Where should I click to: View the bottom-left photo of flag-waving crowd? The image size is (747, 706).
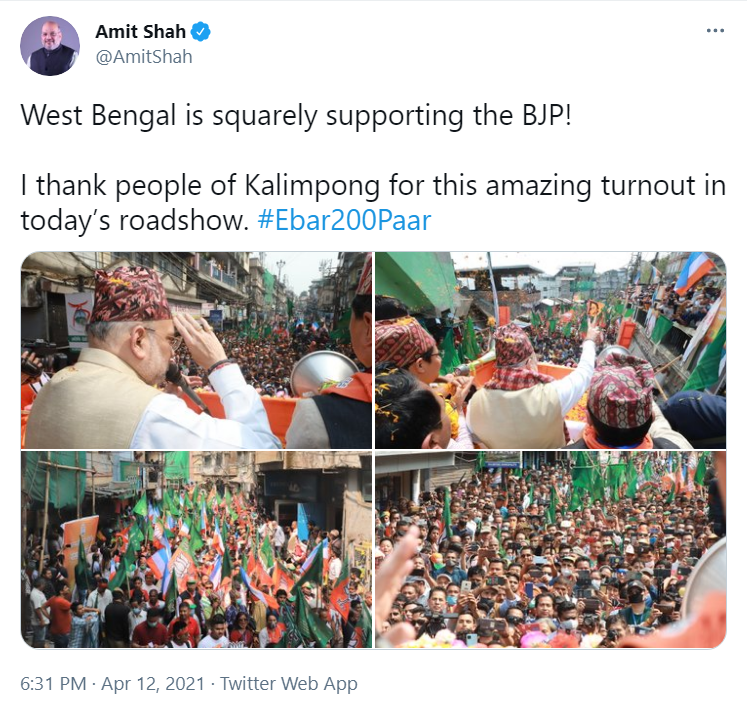[x=196, y=550]
